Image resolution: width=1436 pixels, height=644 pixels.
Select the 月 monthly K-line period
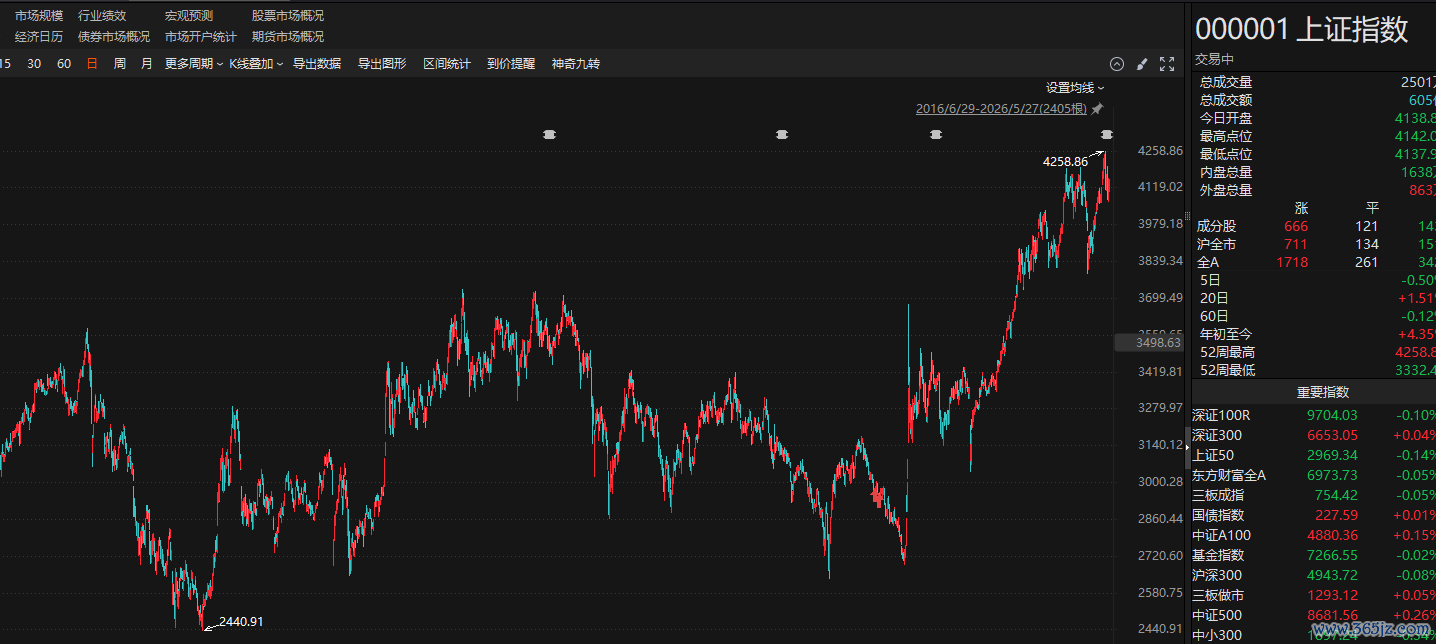pyautogui.click(x=147, y=64)
